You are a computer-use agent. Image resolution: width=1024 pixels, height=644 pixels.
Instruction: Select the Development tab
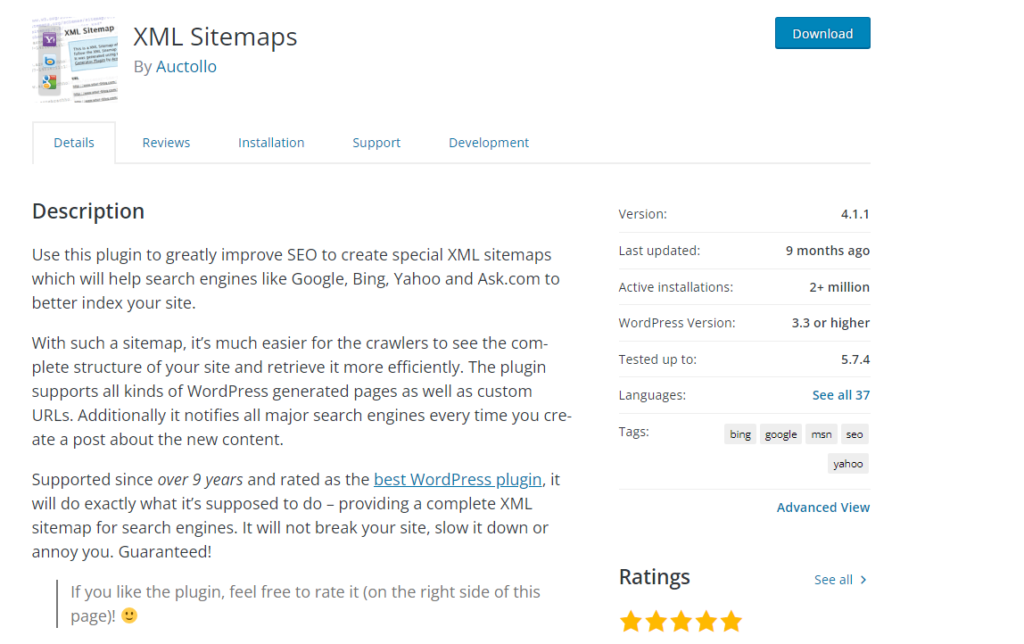click(489, 143)
